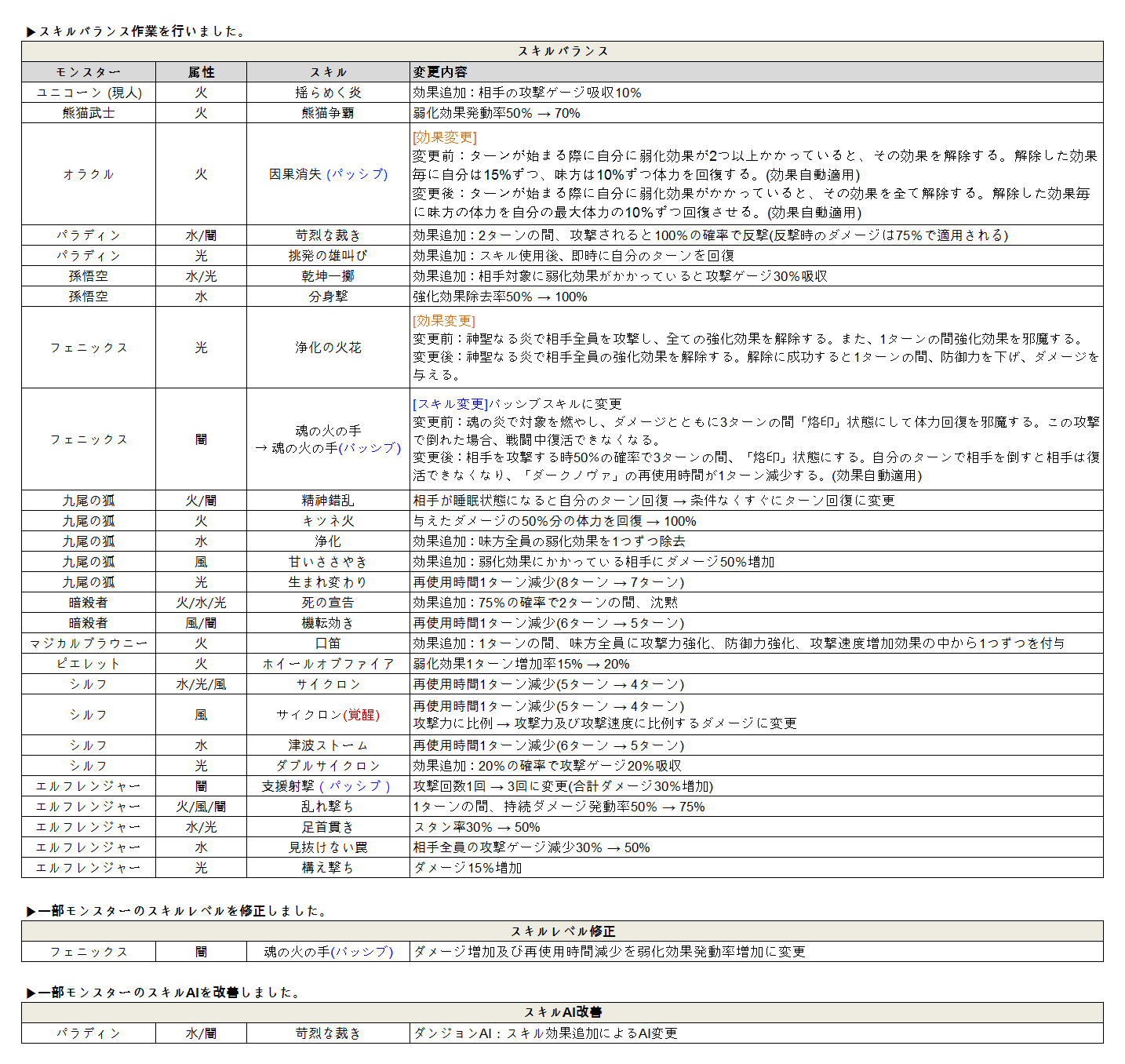This screenshot has width=1125, height=1064.
Task: Select the 魂の火の手 → 魂の火の手(パッシブ) skill cell
Action: 328,439
